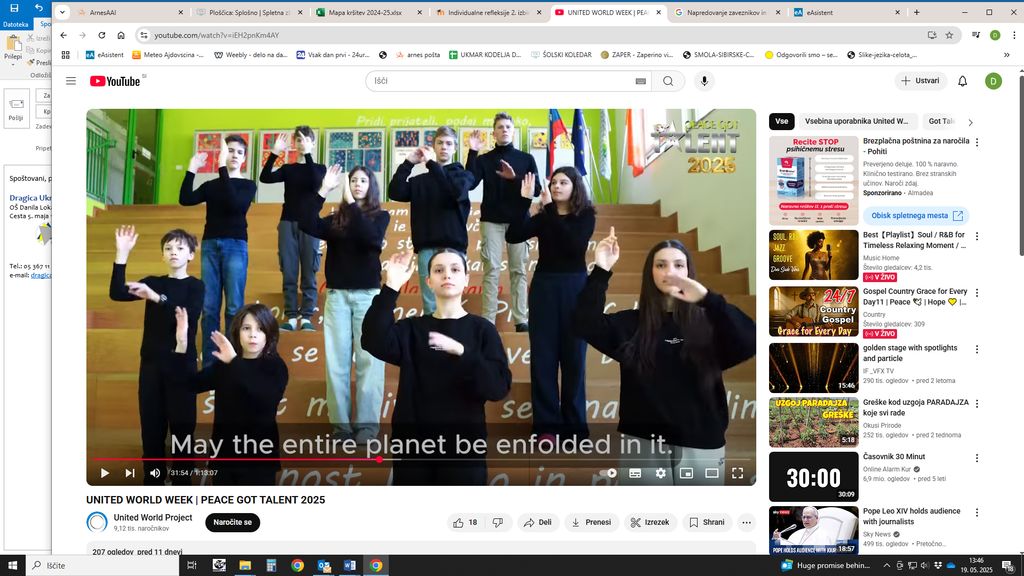
Task: Open the United World Project channel
Action: (152, 517)
